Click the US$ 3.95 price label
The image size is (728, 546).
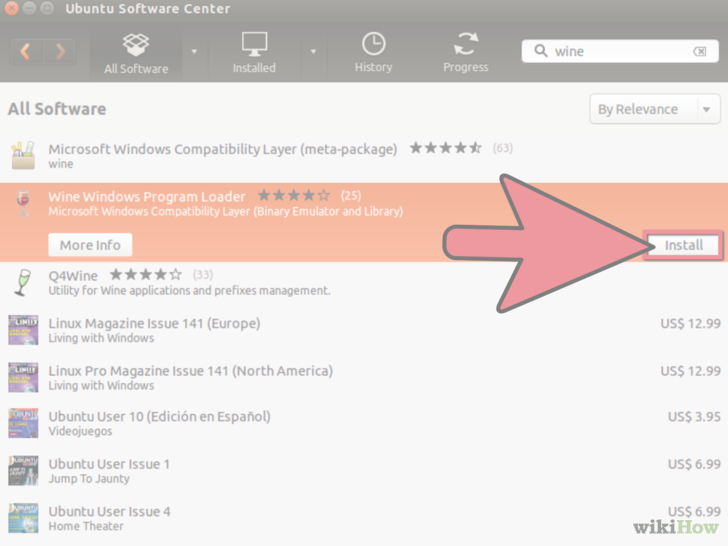(x=694, y=416)
